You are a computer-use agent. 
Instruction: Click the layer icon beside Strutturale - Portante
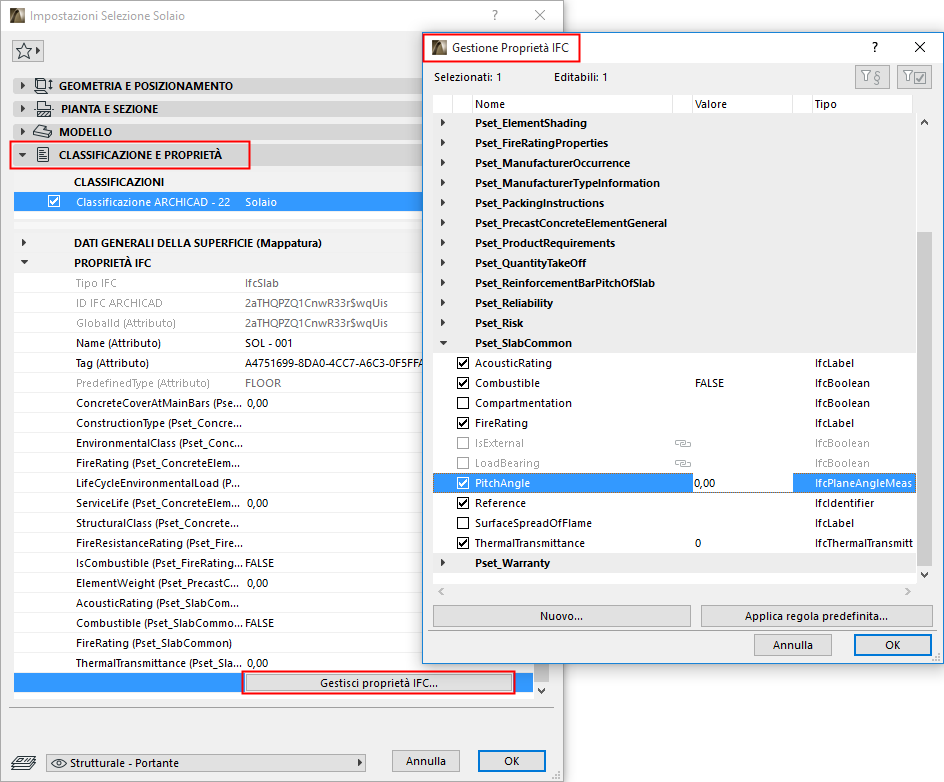(x=23, y=763)
